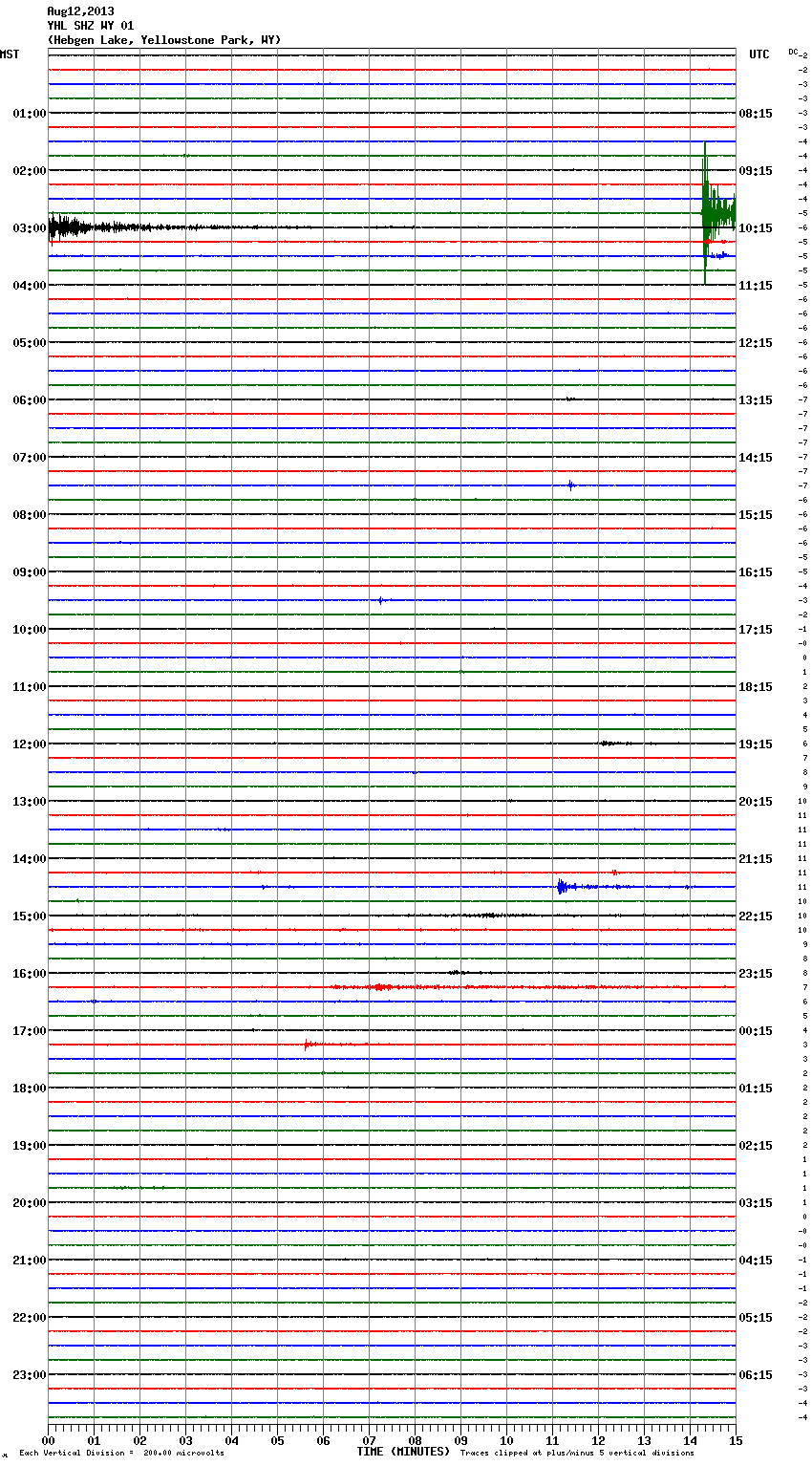
Task: Select the 05:00 MST time label
Action: [30, 343]
